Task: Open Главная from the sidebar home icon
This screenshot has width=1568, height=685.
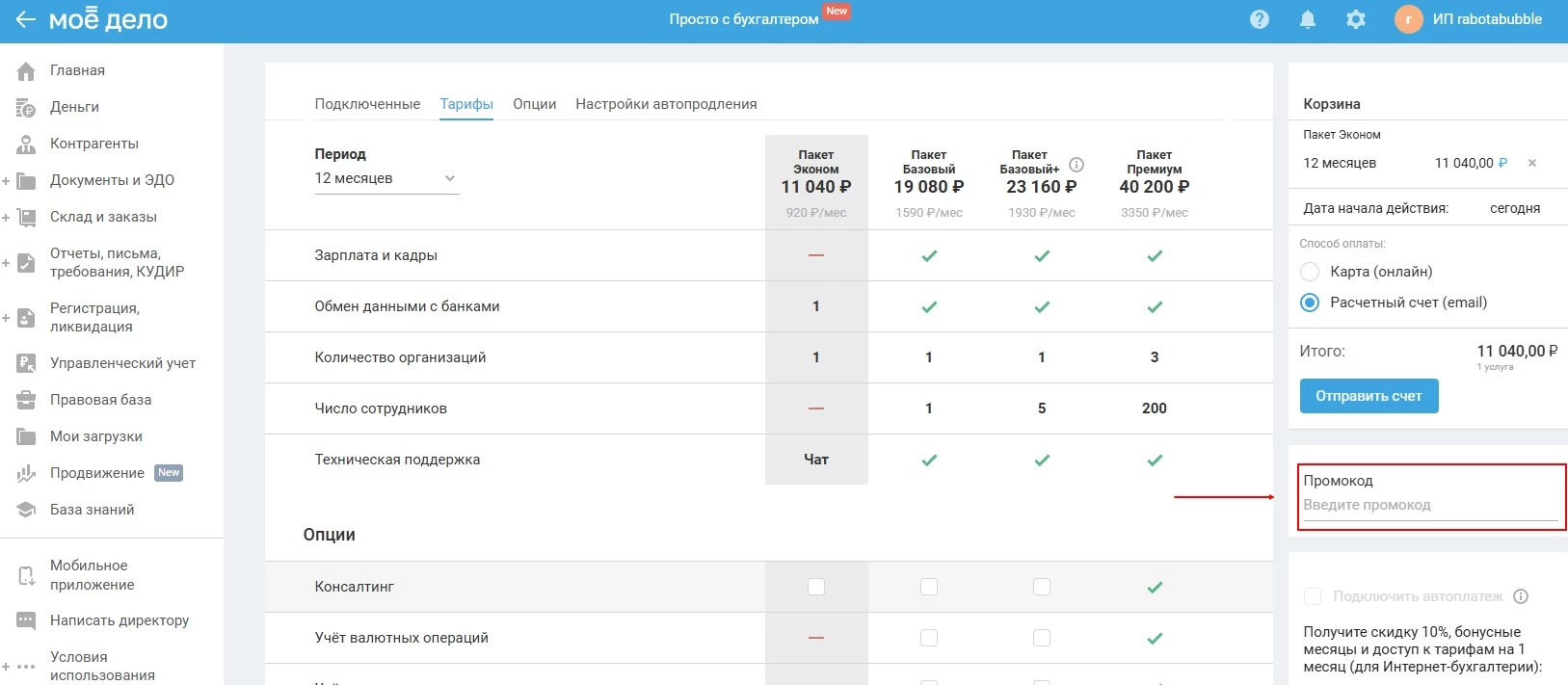Action: (26, 70)
